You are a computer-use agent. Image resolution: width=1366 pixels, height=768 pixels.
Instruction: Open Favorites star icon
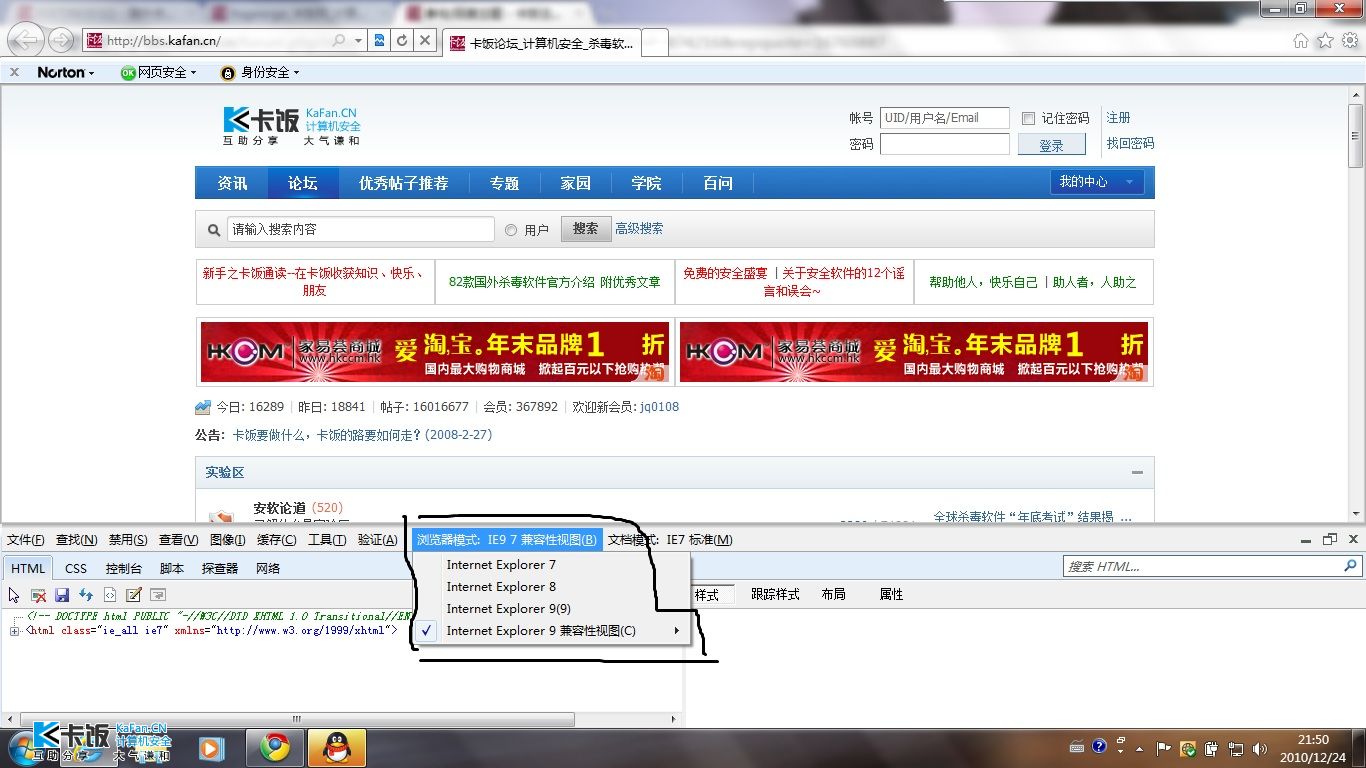(1325, 41)
